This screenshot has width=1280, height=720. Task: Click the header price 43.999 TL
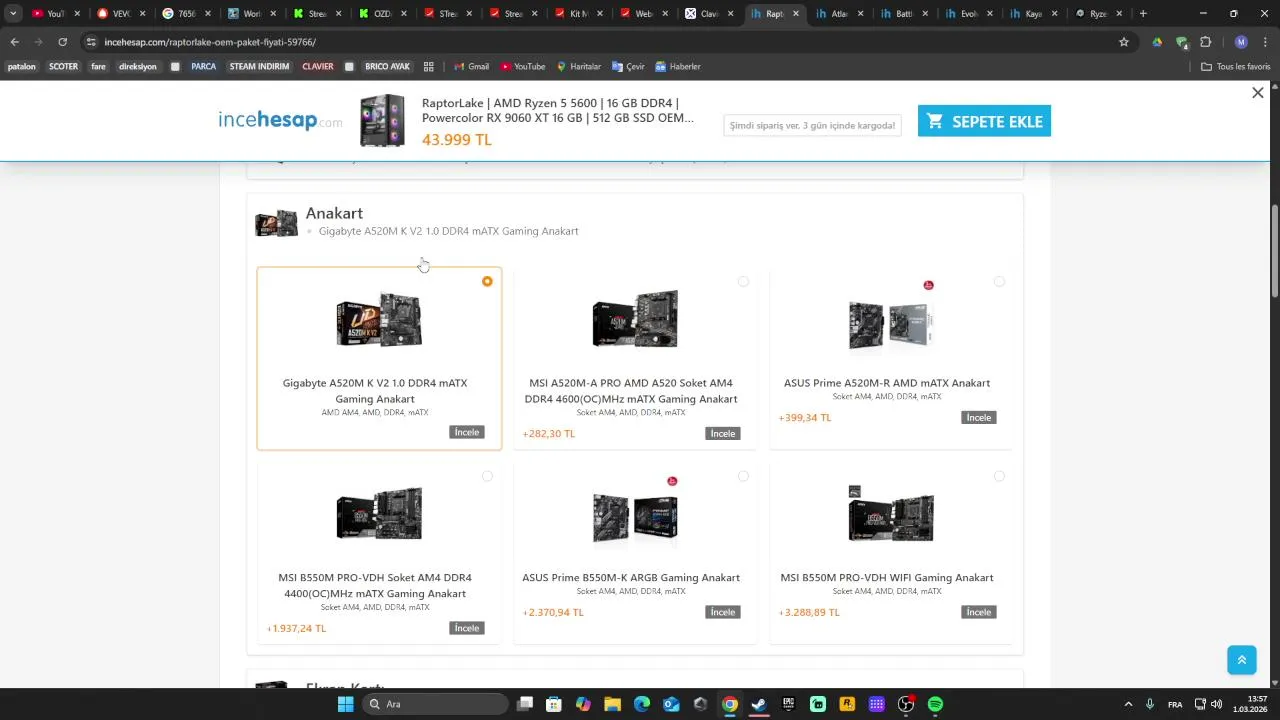click(x=457, y=139)
